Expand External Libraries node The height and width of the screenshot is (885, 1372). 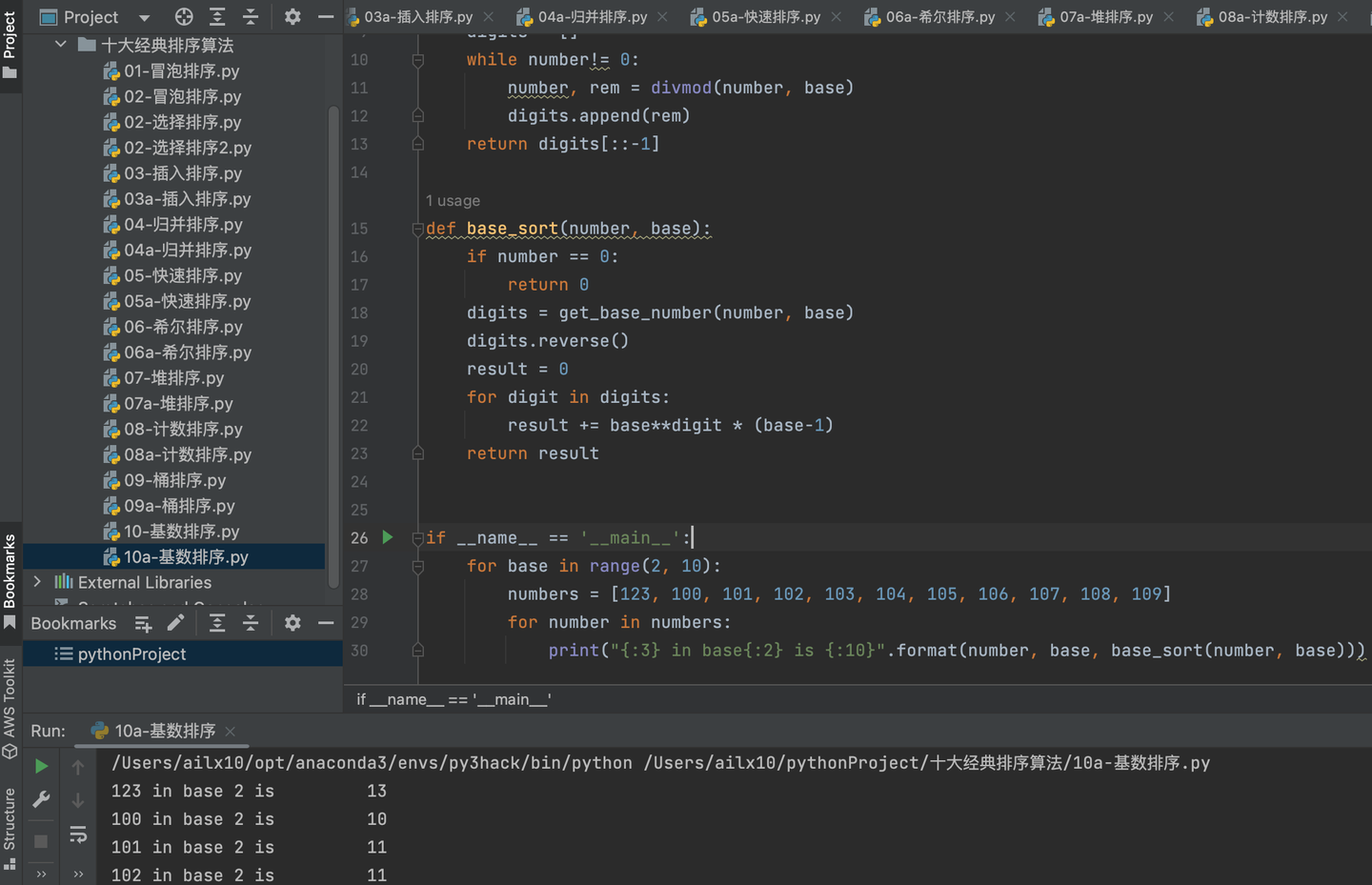coord(37,582)
